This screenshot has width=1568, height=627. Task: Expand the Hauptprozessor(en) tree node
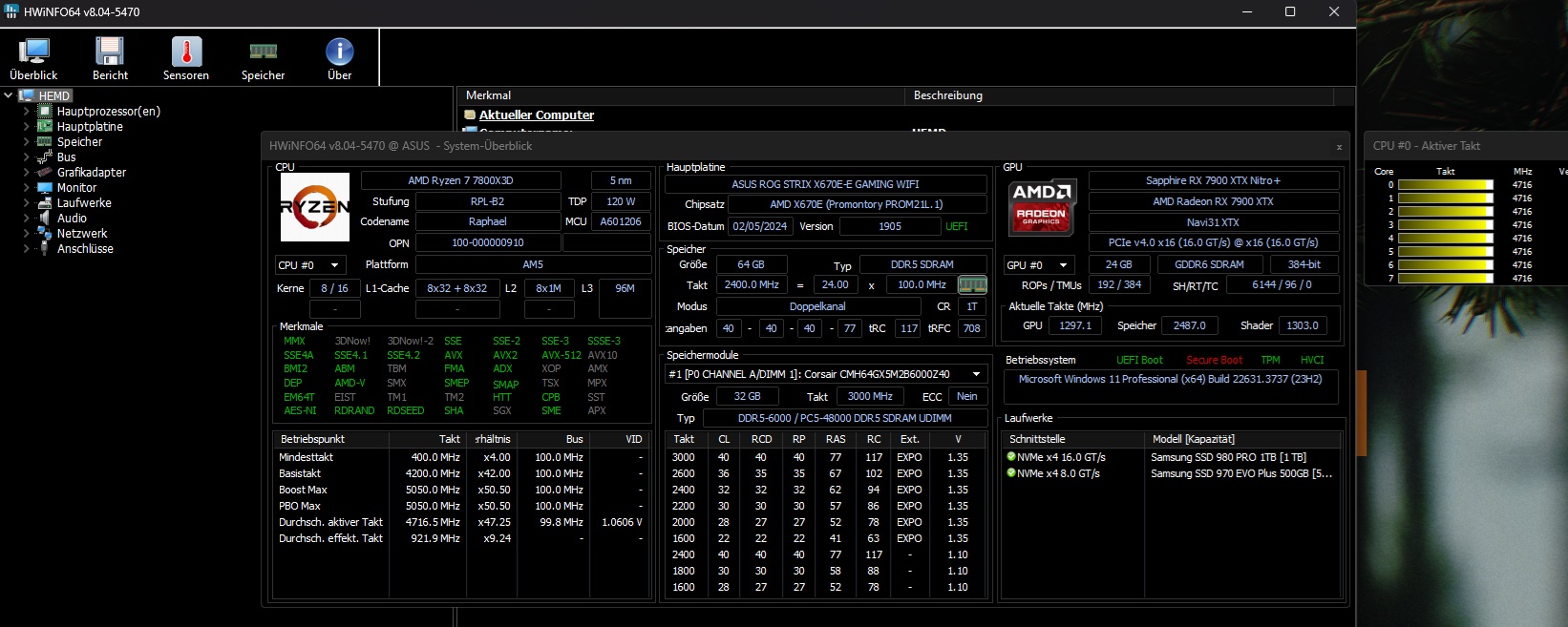click(27, 112)
